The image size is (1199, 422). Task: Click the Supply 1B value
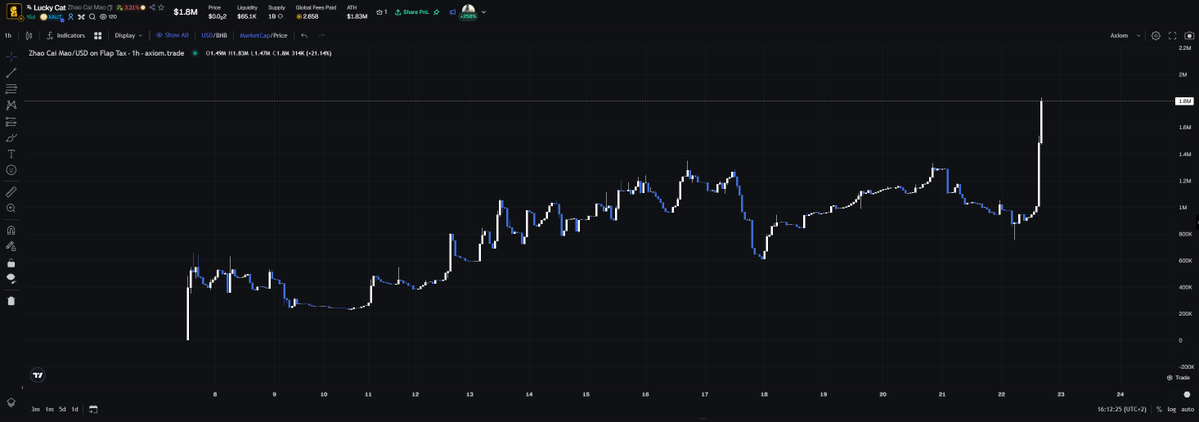[x=275, y=15]
